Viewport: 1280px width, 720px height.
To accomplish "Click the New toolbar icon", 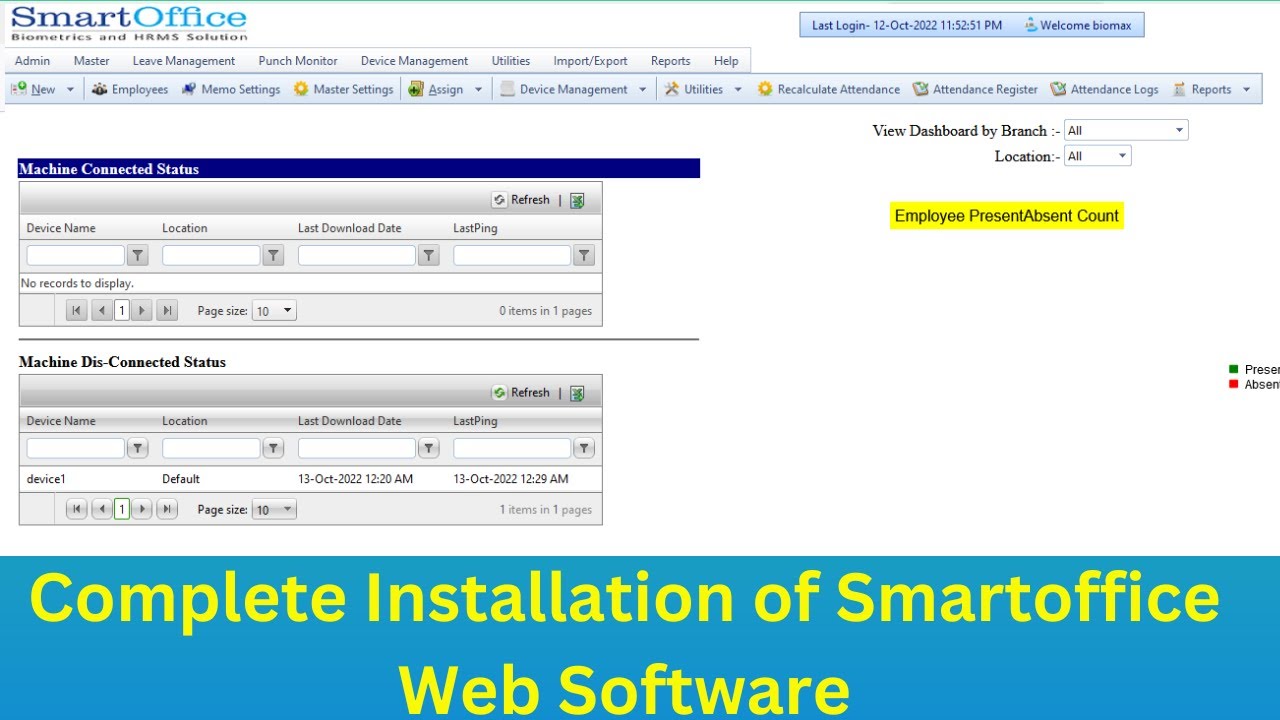I will (19, 89).
